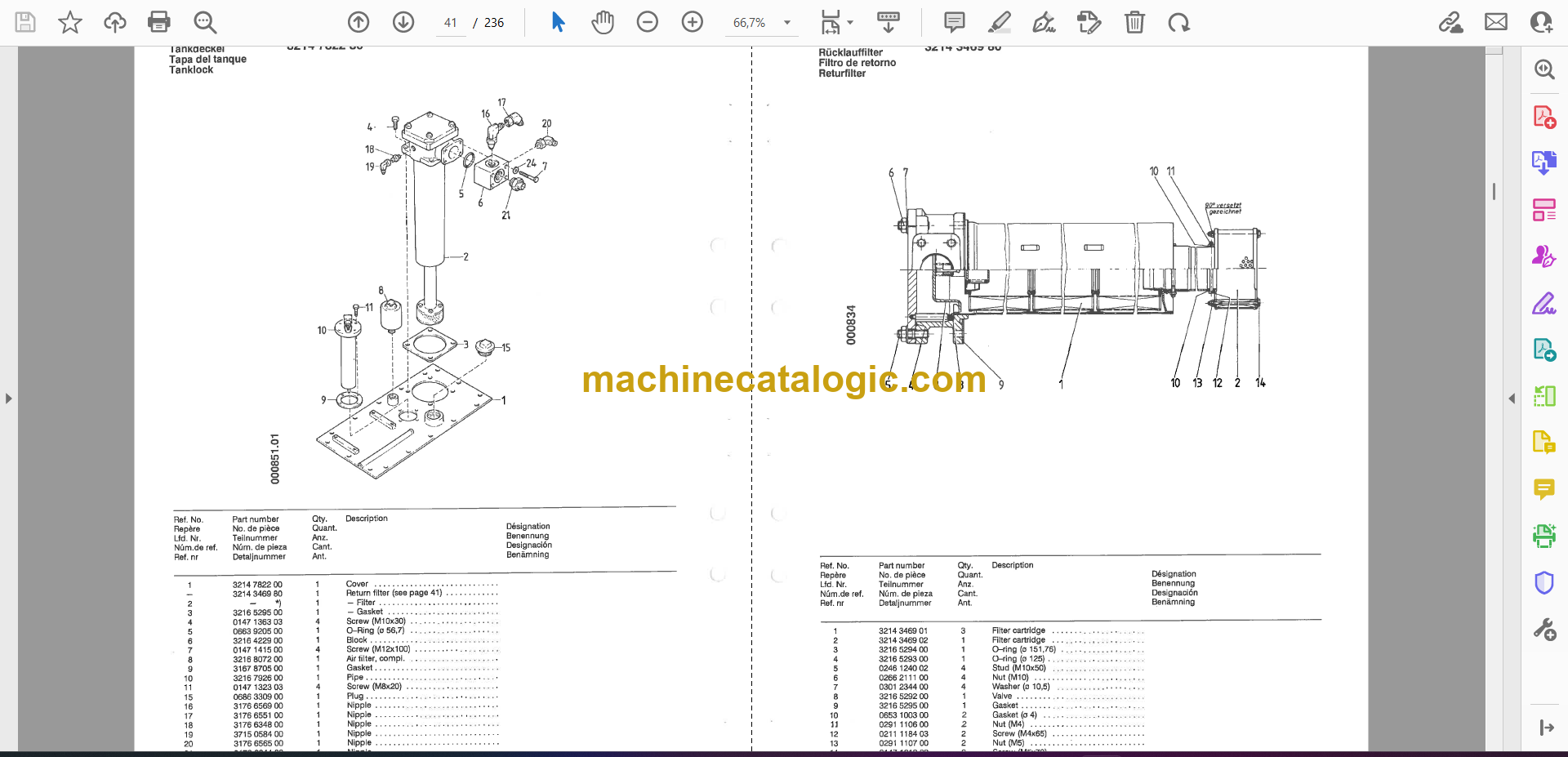Click the vertical scrollbar thumb
The image size is (1568, 757).
[1494, 191]
